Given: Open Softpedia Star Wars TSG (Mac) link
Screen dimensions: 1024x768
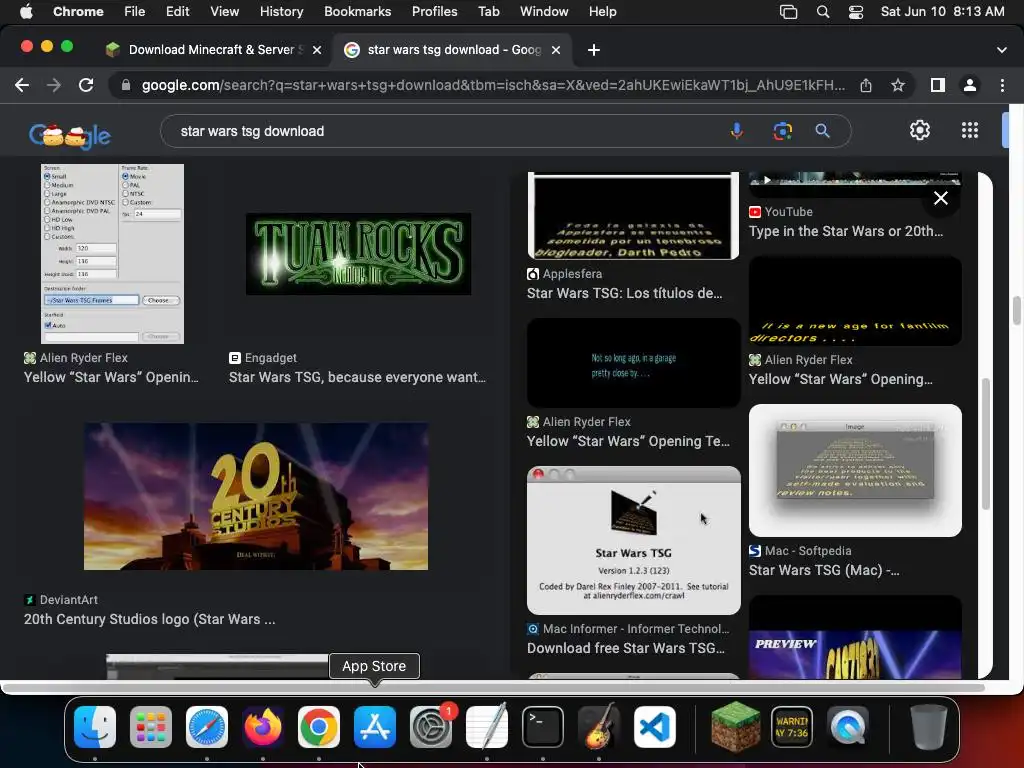Looking at the screenshot, I should point(824,570).
